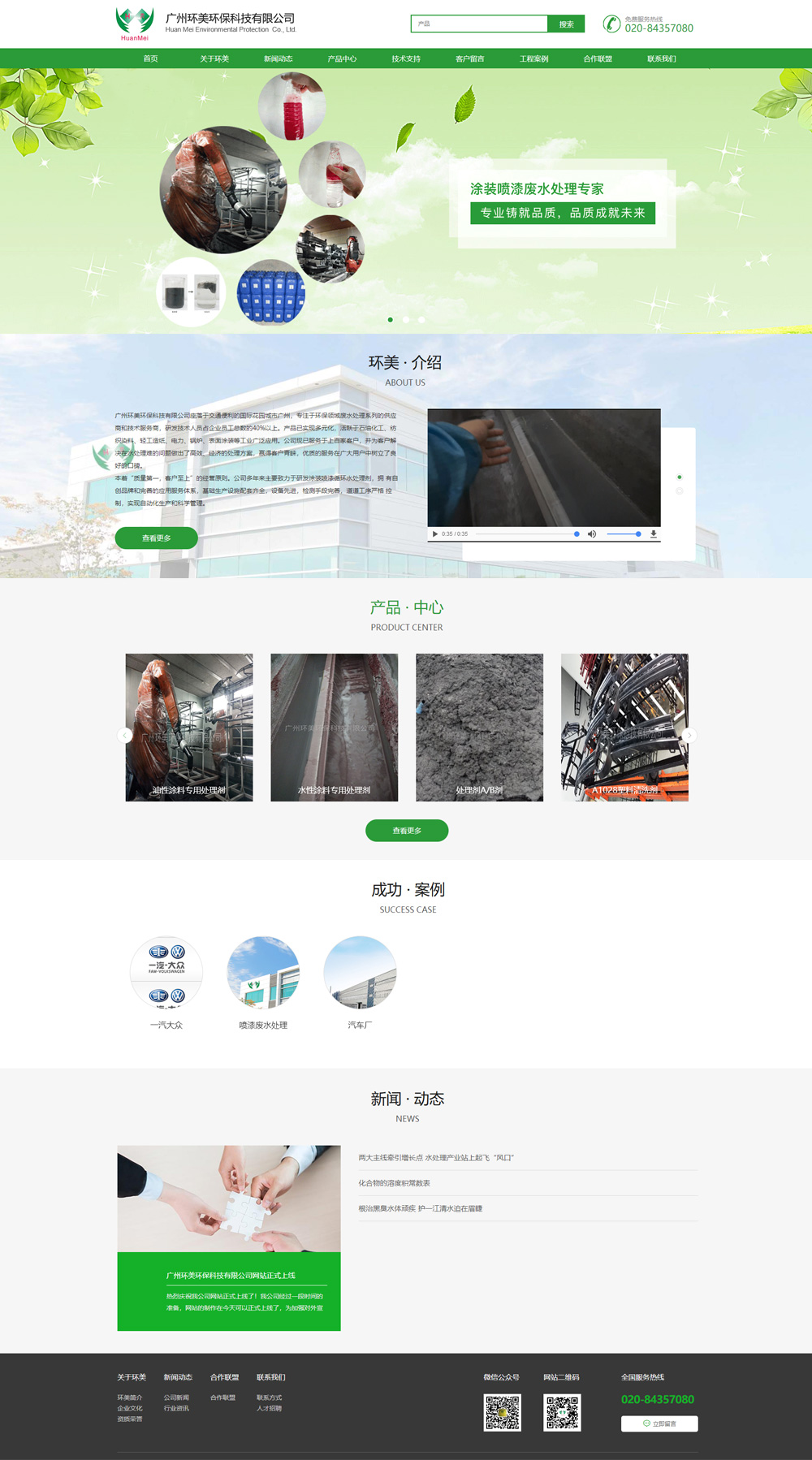Switch to second video using side dot
Image resolution: width=812 pixels, height=1460 pixels.
click(x=680, y=491)
